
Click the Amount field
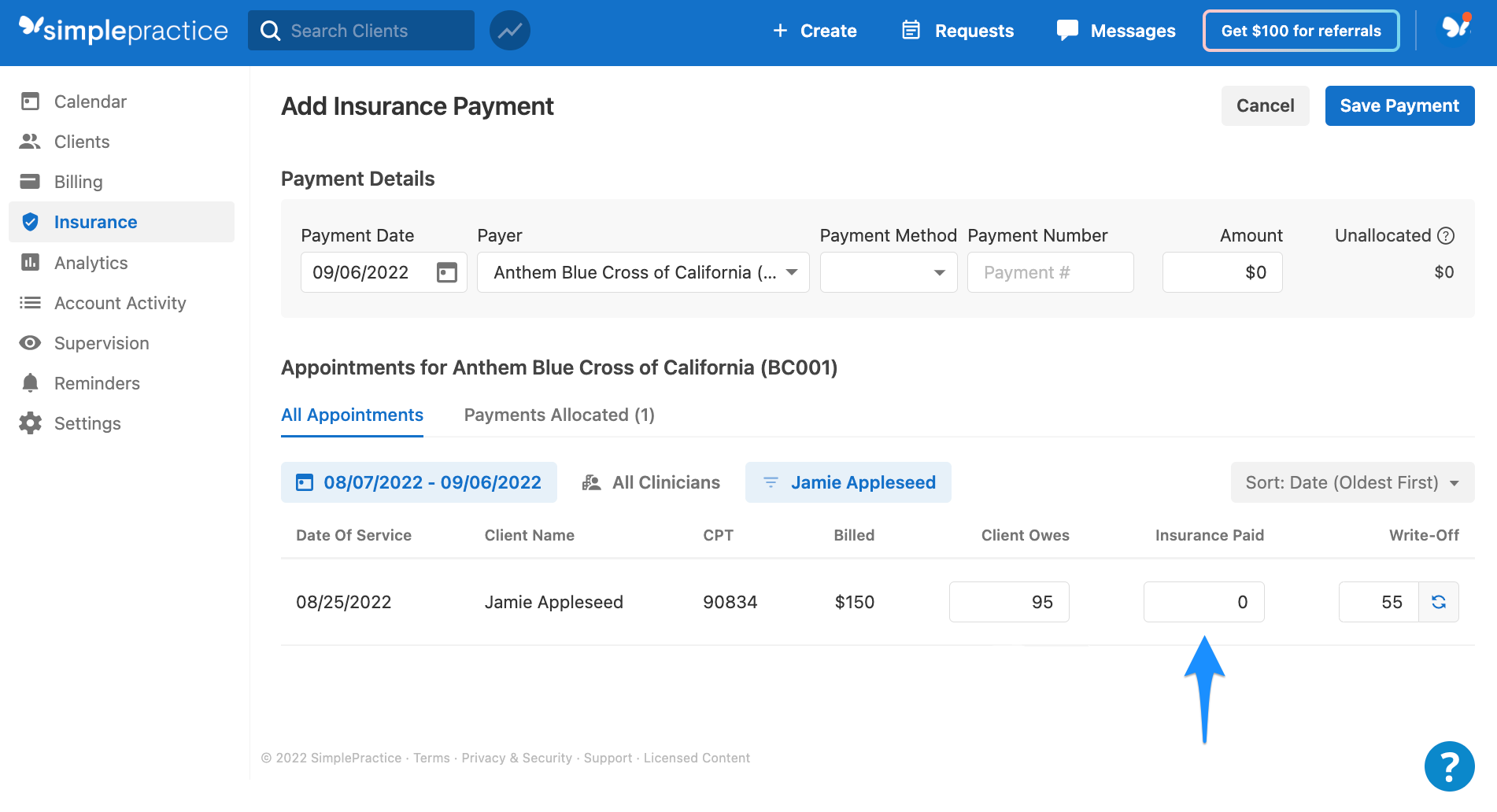click(x=1222, y=272)
